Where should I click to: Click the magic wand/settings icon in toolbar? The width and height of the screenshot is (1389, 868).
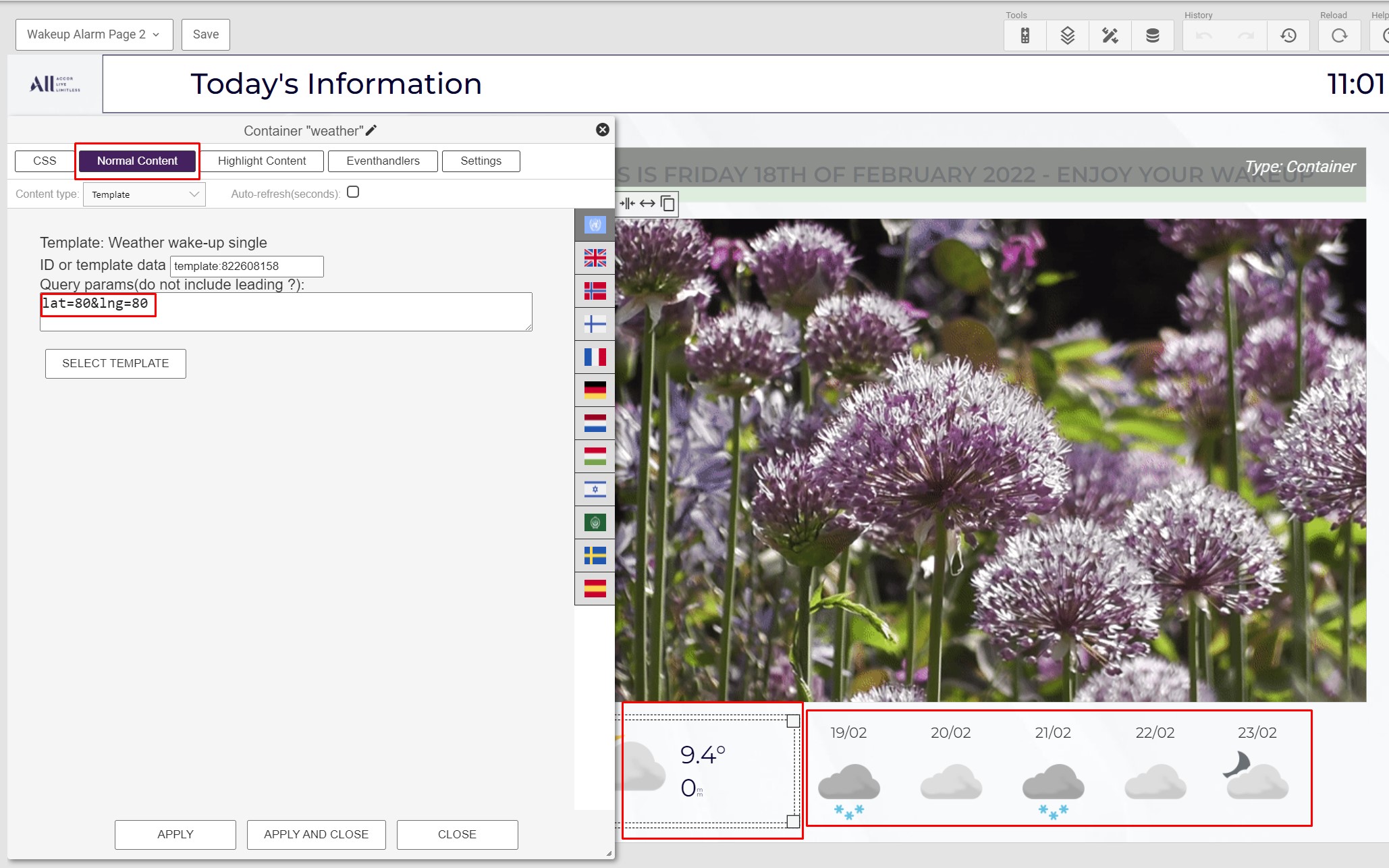point(1110,35)
